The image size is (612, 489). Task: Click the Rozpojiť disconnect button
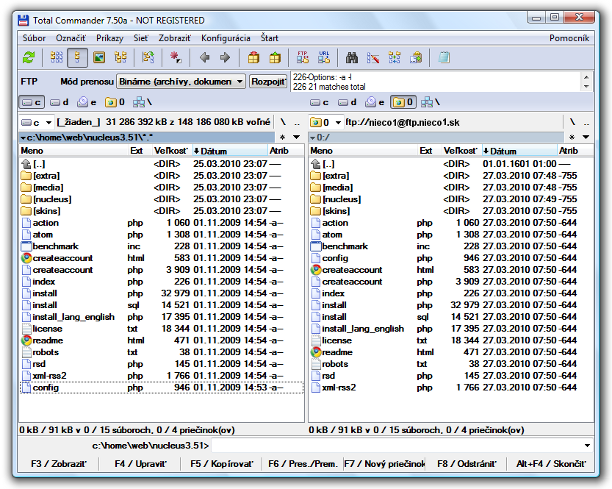tap(269, 82)
